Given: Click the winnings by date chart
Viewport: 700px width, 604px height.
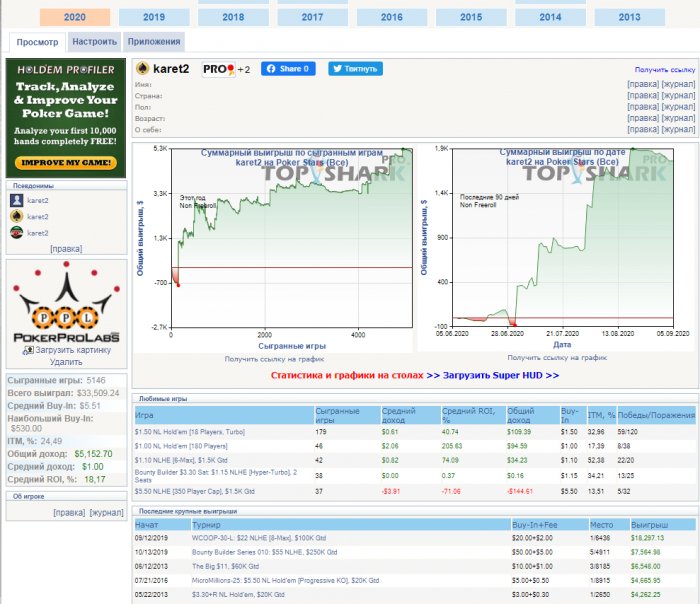Looking at the screenshot, I should point(556,248).
